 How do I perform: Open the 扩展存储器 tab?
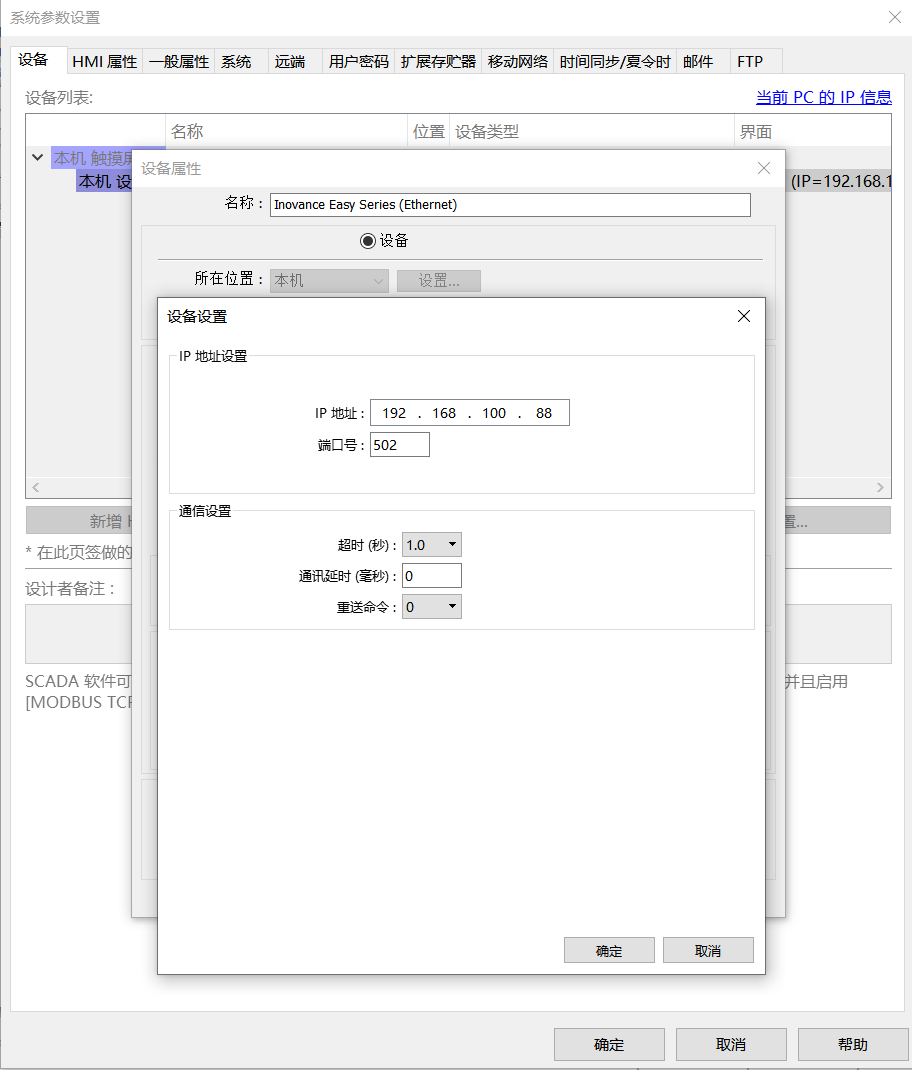coord(438,61)
